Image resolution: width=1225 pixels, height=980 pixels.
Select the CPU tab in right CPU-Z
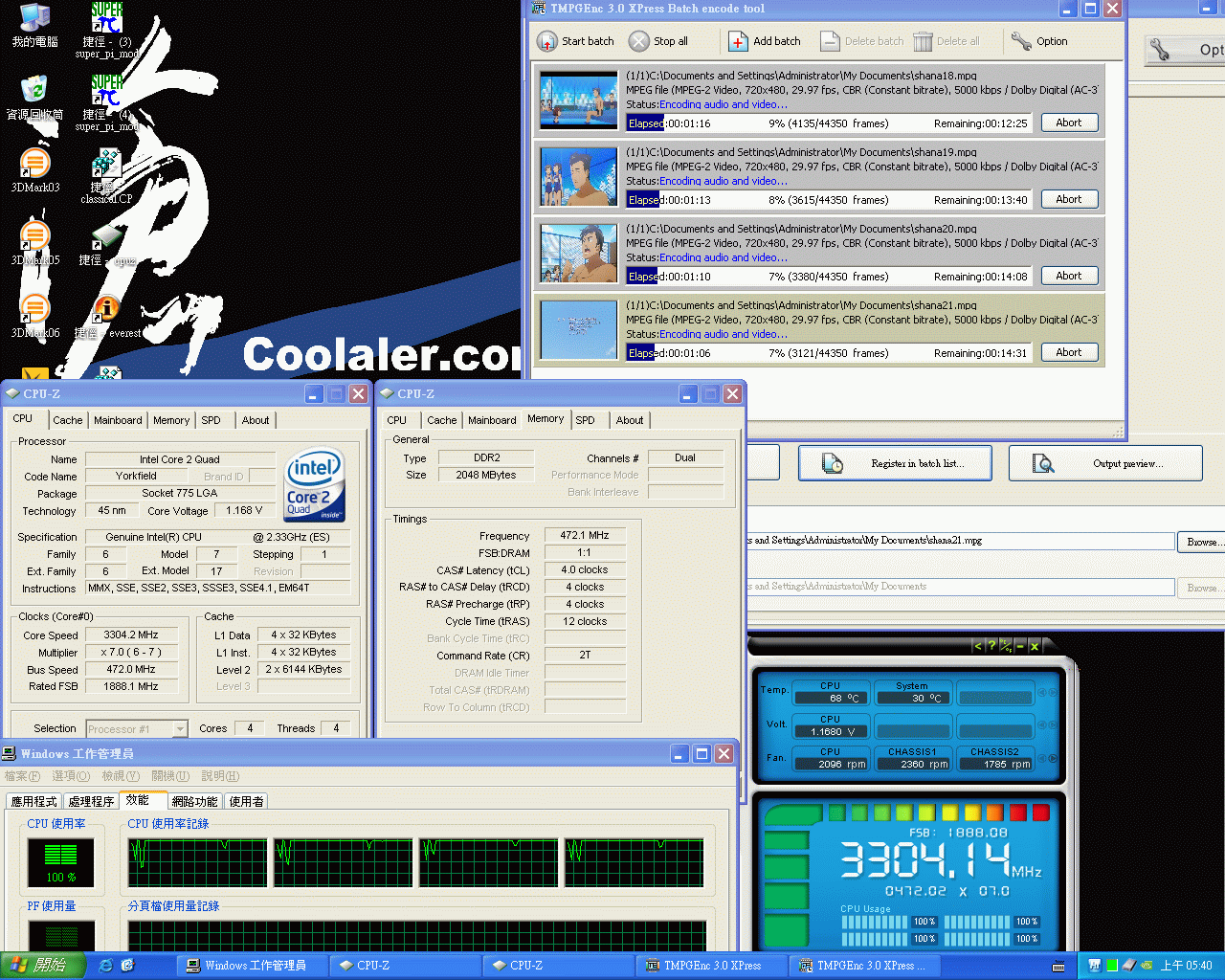(396, 420)
